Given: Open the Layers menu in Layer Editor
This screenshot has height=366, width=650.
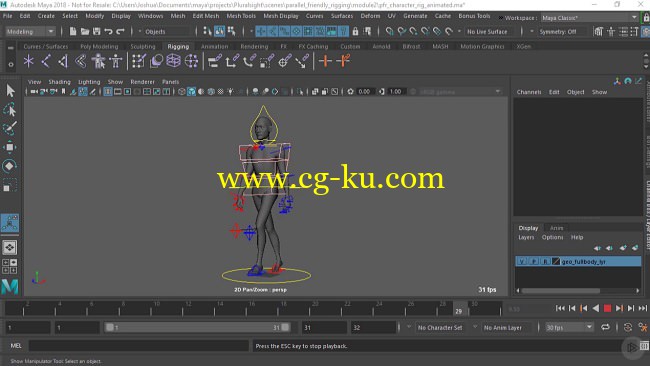Looking at the screenshot, I should pos(526,237).
